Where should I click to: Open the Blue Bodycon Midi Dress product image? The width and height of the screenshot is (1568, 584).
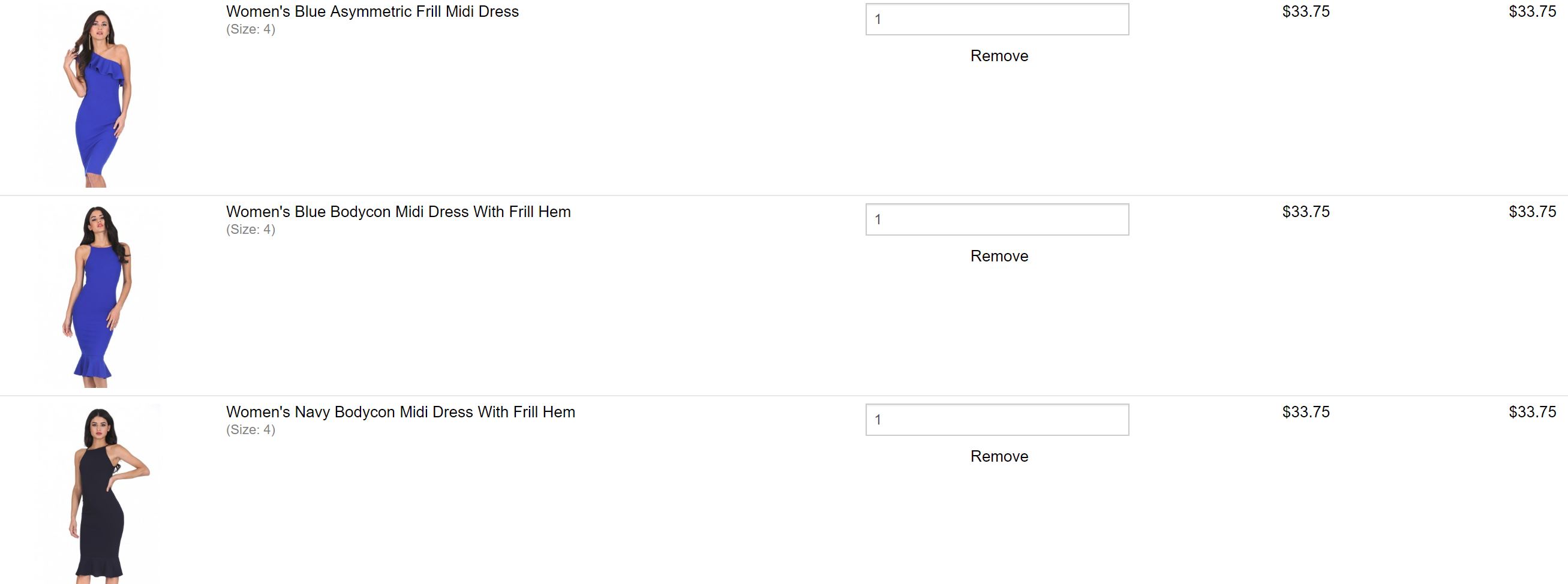coord(98,296)
